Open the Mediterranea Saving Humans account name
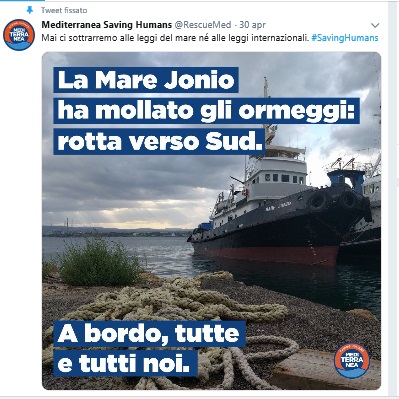 pos(107,25)
